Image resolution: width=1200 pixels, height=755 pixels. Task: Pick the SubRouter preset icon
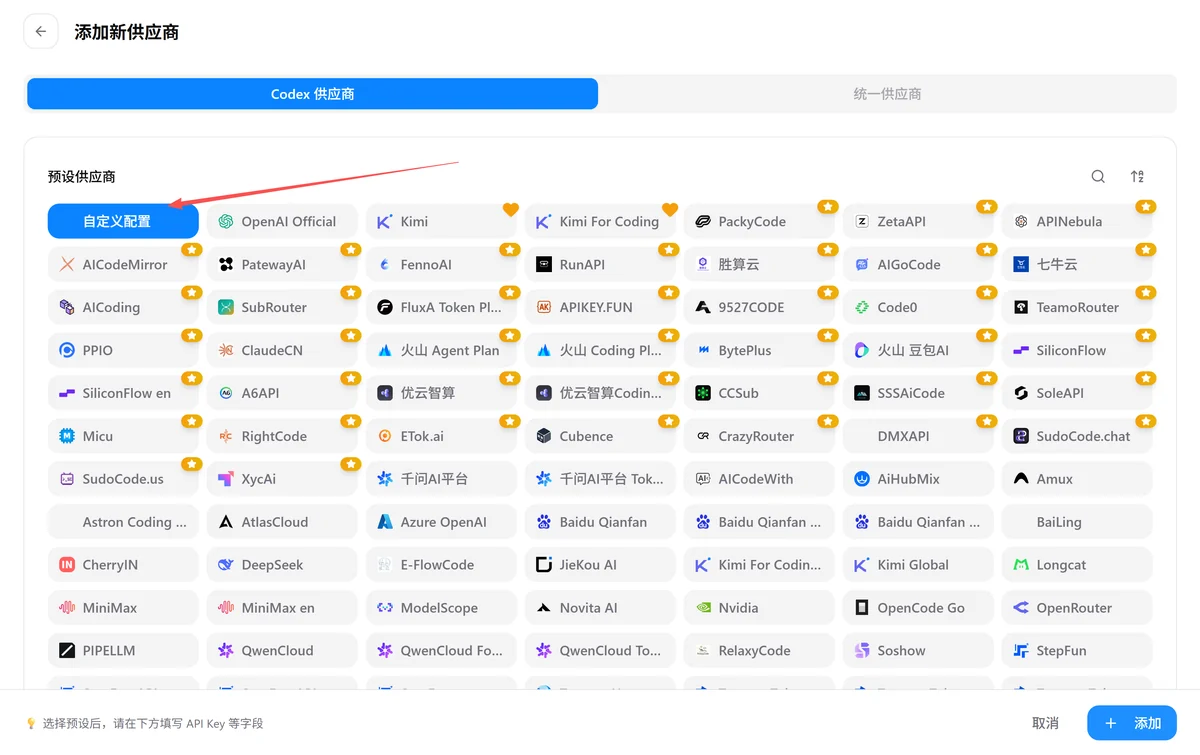click(x=226, y=308)
